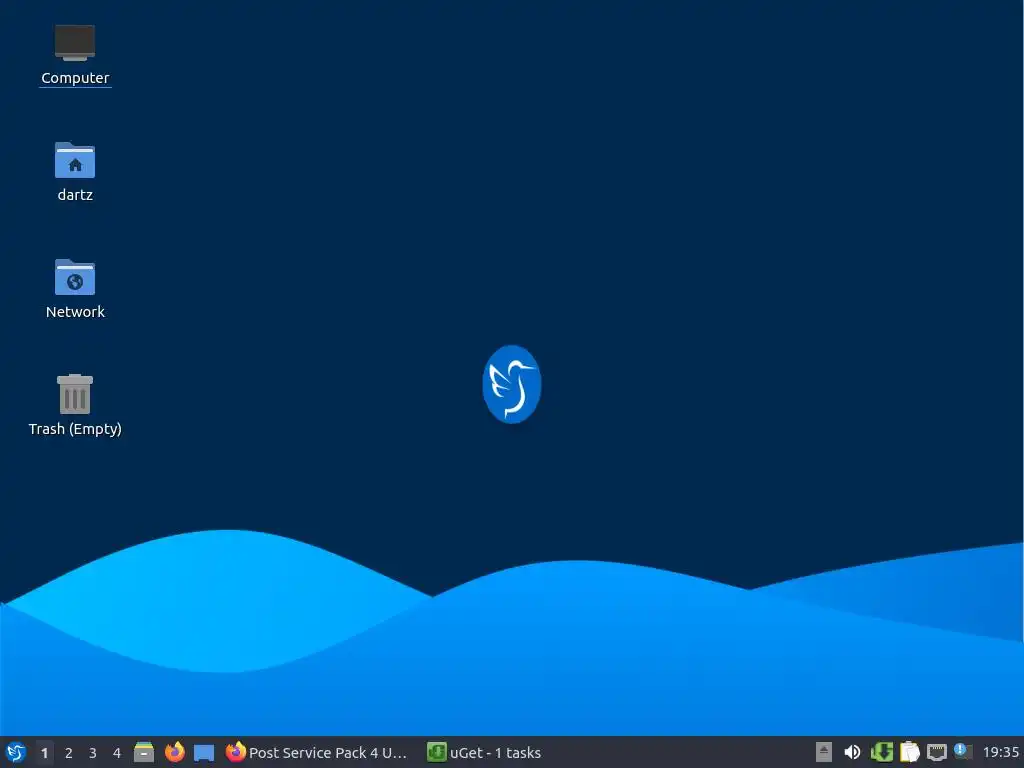This screenshot has width=1024, height=768.
Task: Open the volume control tray icon
Action: point(852,752)
